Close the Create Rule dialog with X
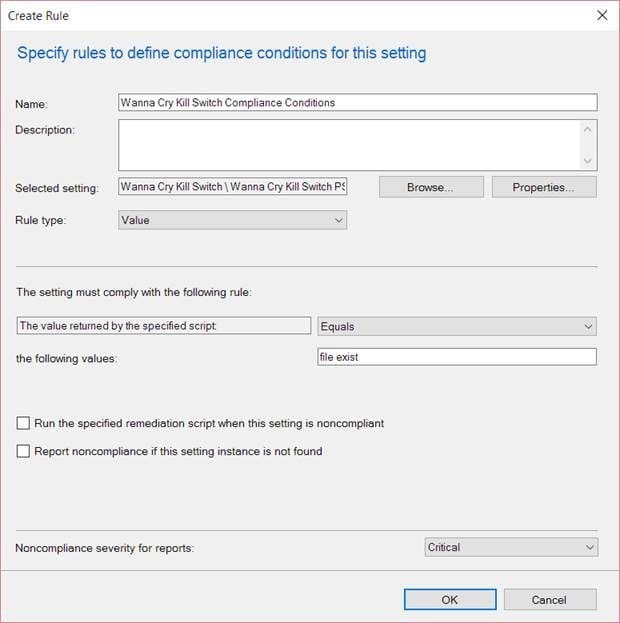620x623 pixels. click(602, 15)
